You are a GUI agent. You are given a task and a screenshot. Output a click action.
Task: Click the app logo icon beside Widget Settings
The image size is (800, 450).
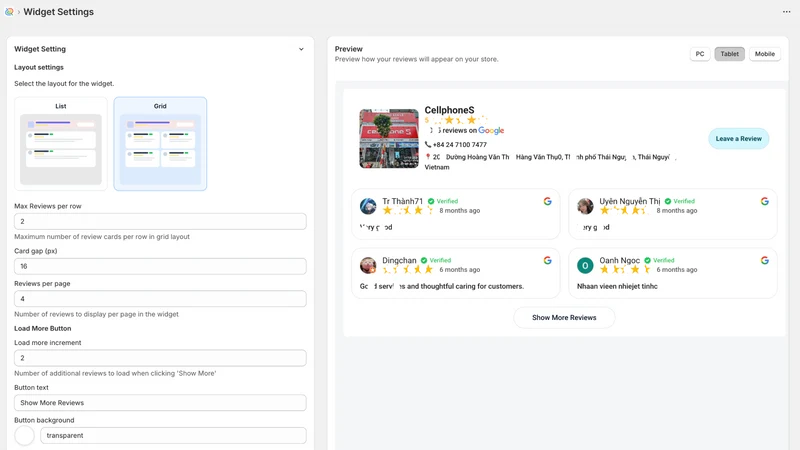9,12
